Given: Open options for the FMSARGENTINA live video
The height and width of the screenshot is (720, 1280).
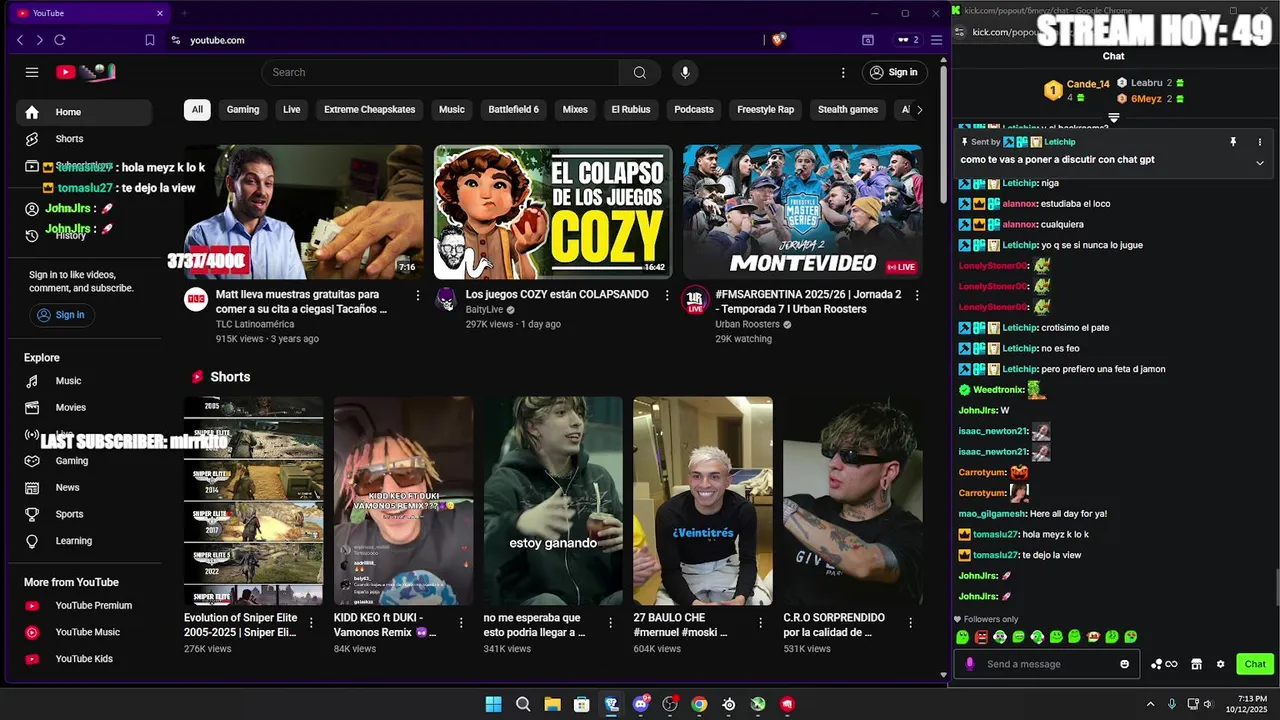Looking at the screenshot, I should coord(917,295).
